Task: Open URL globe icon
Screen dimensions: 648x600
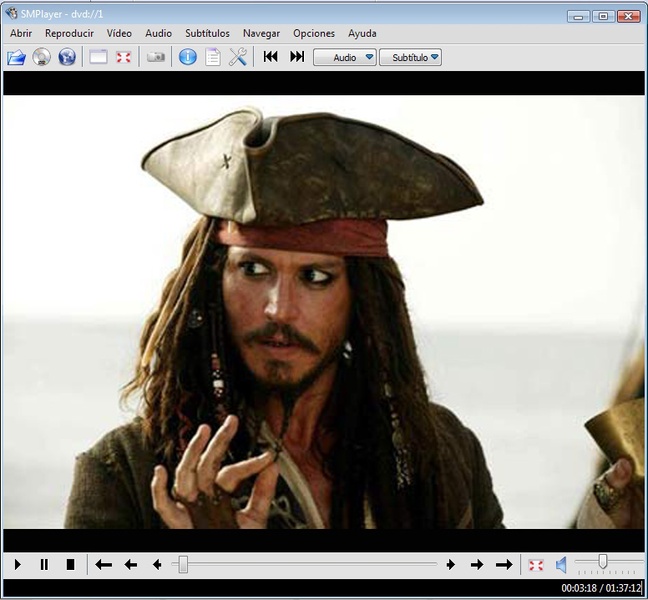Action: [67, 57]
